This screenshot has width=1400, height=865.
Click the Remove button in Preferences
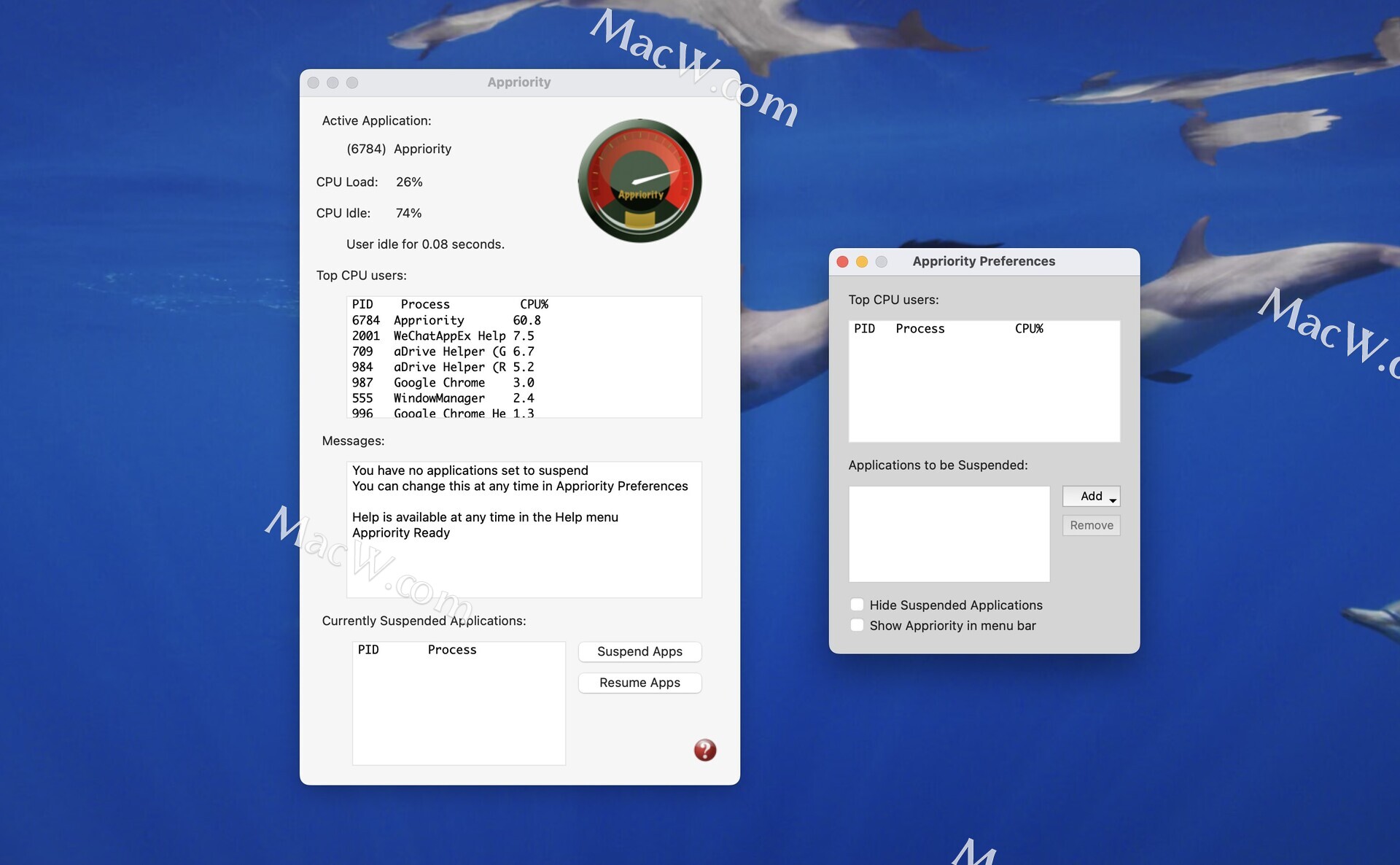[x=1091, y=525]
